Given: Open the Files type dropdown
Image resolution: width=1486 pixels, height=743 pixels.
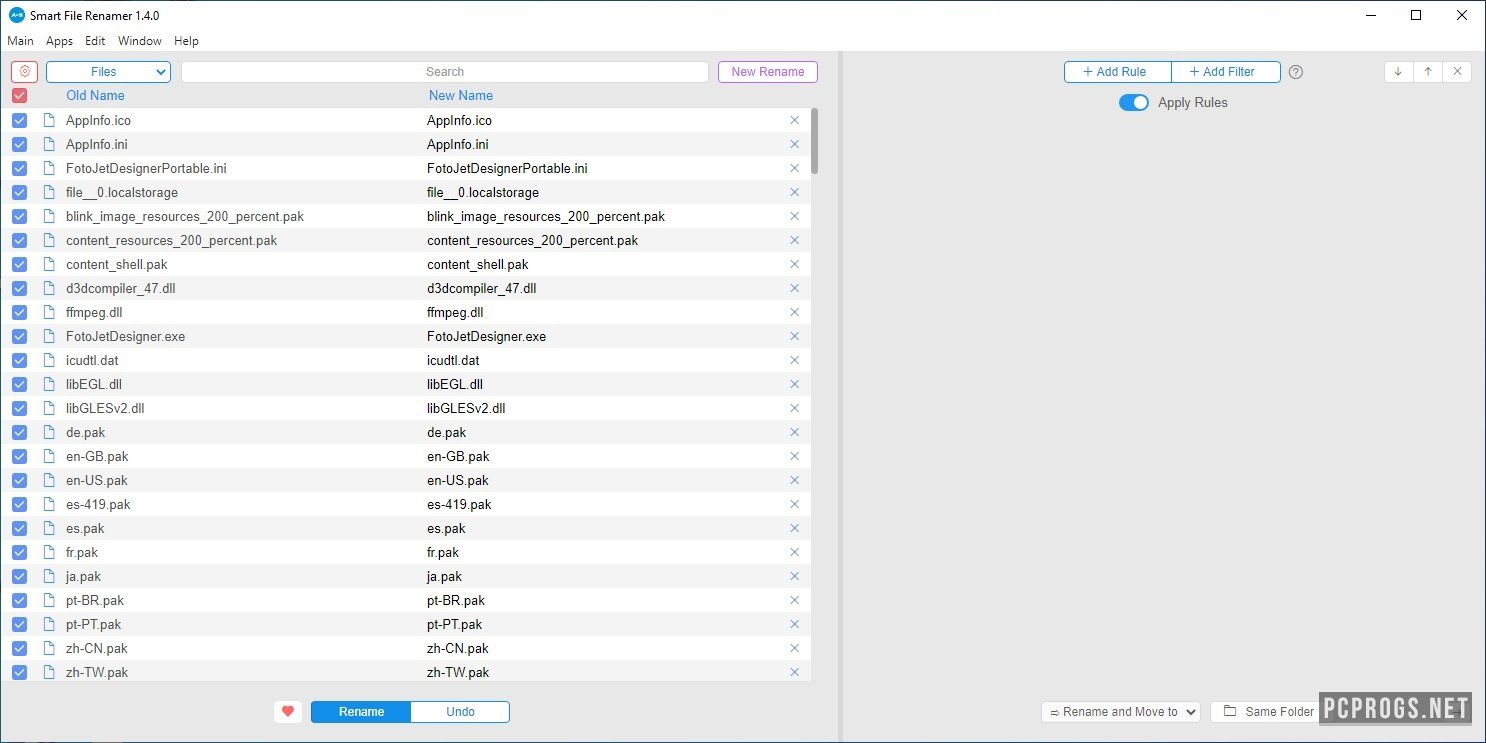Looking at the screenshot, I should (108, 72).
